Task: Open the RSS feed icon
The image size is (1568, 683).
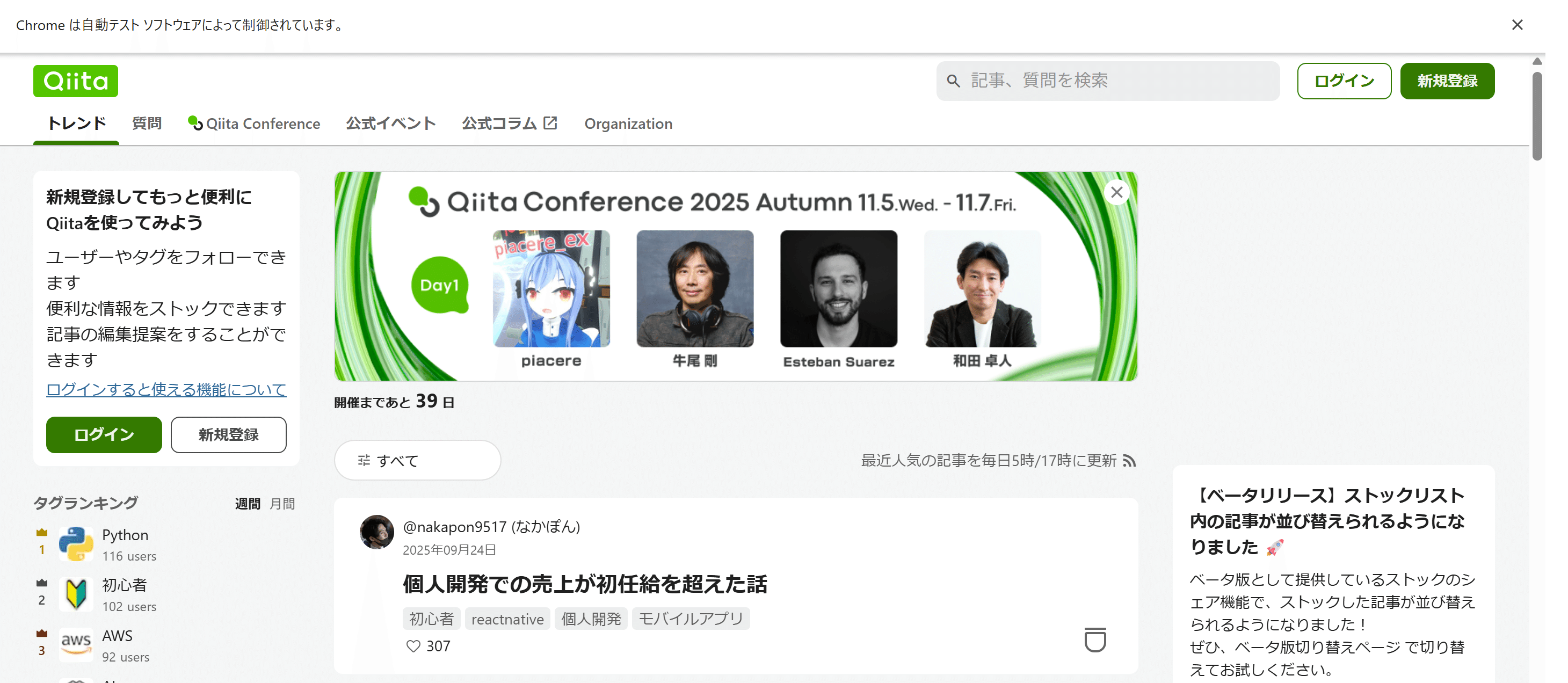Action: pos(1129,461)
